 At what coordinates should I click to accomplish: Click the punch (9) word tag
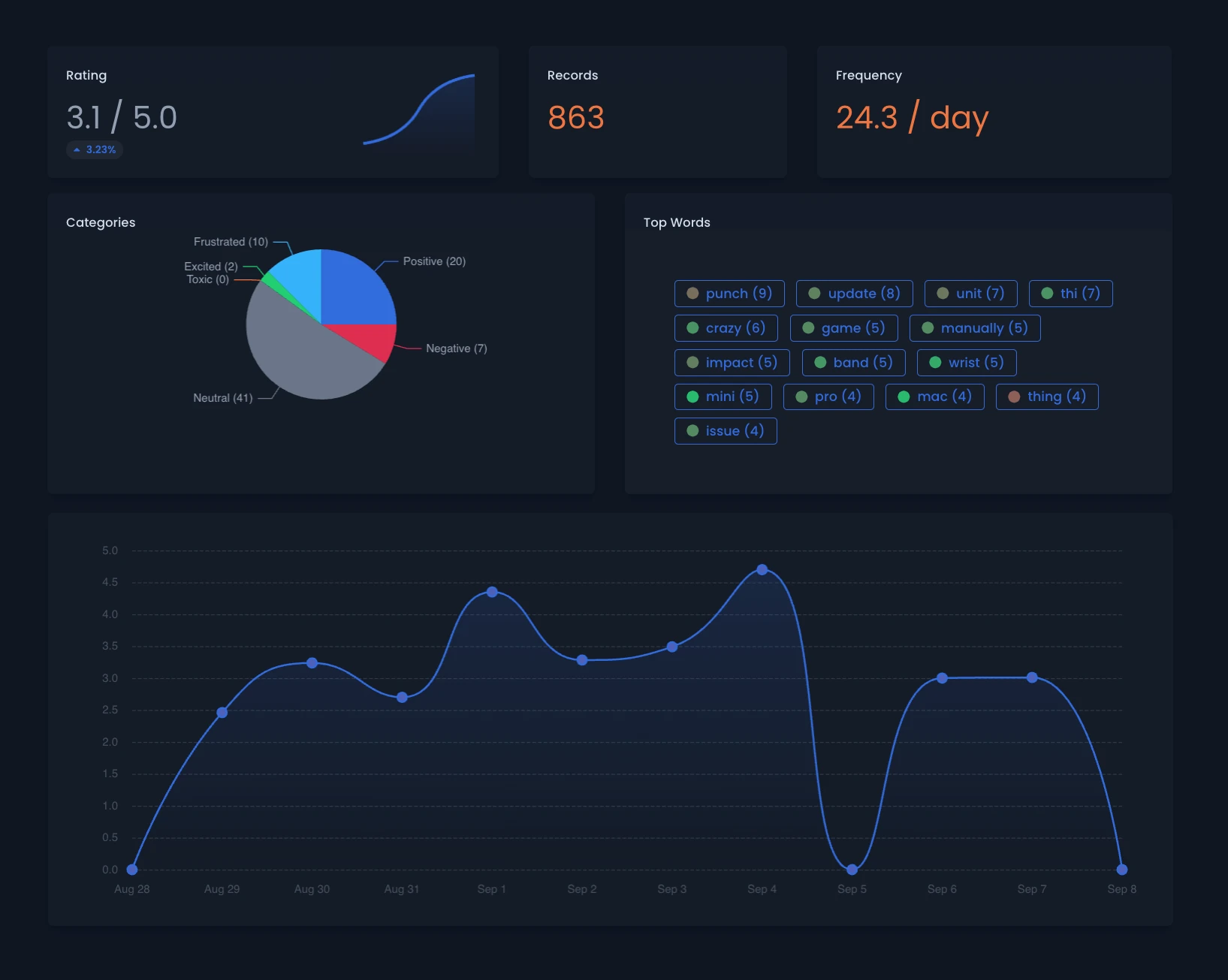click(729, 294)
